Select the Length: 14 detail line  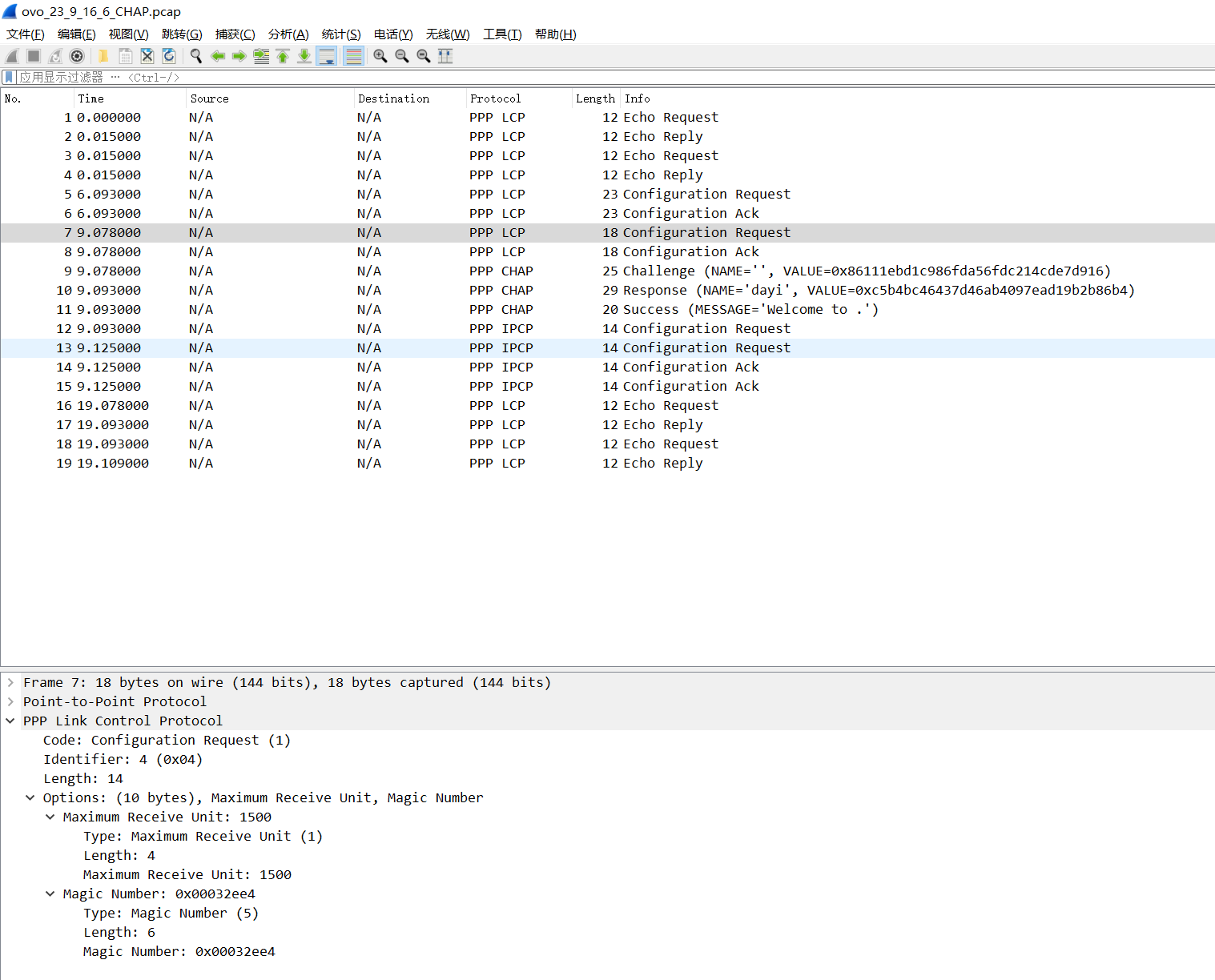(83, 778)
